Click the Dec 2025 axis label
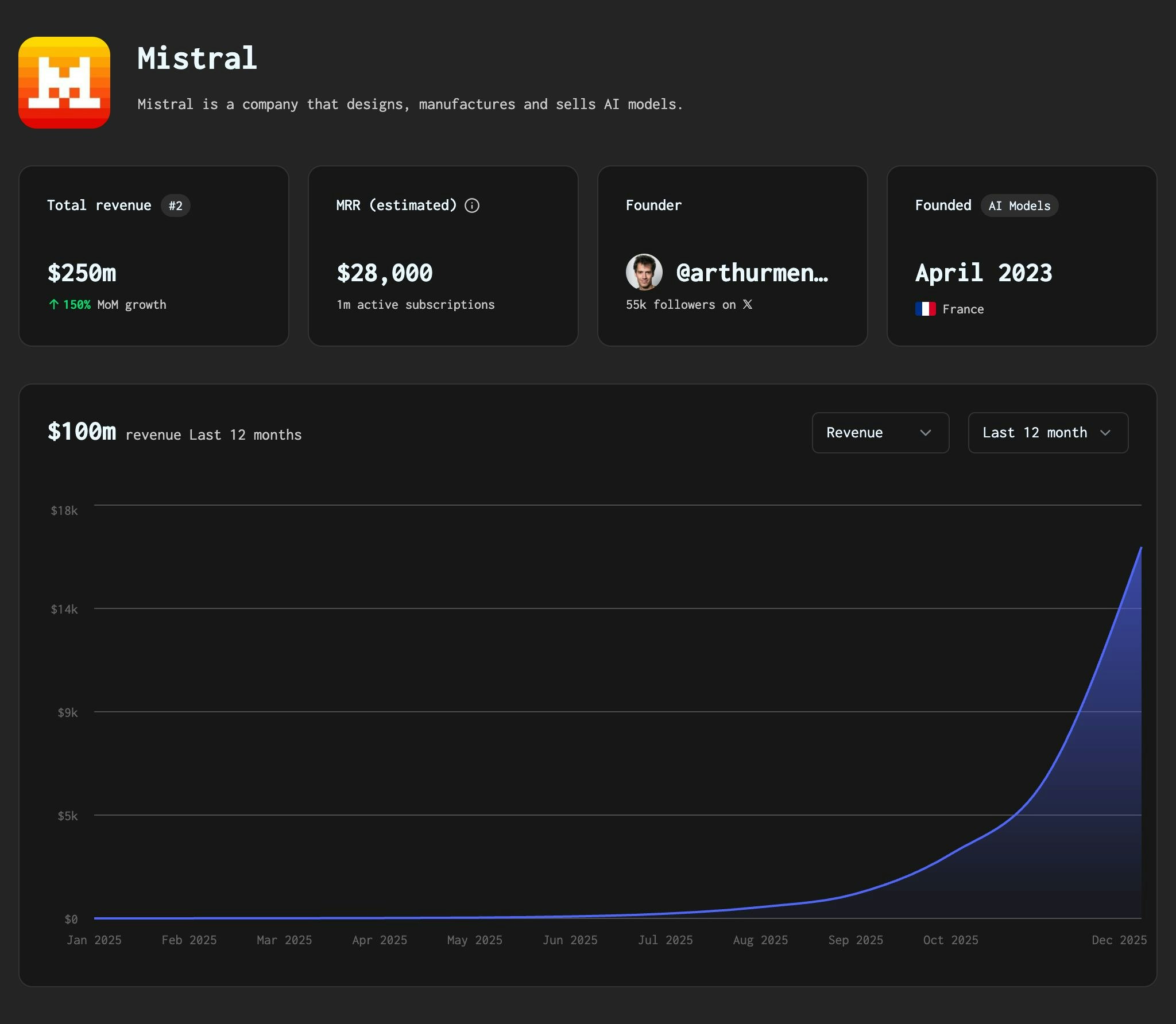Image resolution: width=1176 pixels, height=1024 pixels. pyautogui.click(x=1119, y=940)
